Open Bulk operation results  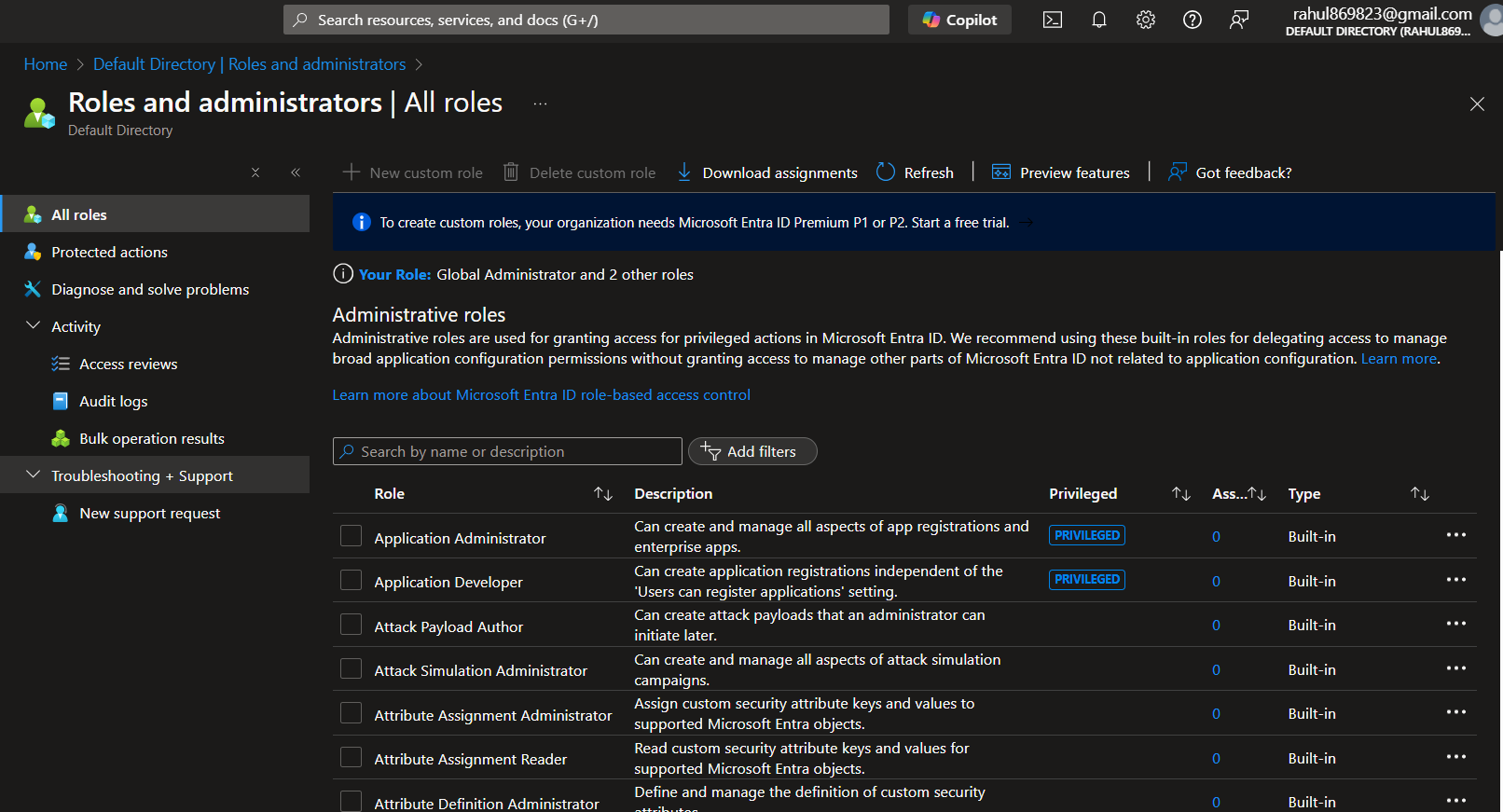[151, 438]
